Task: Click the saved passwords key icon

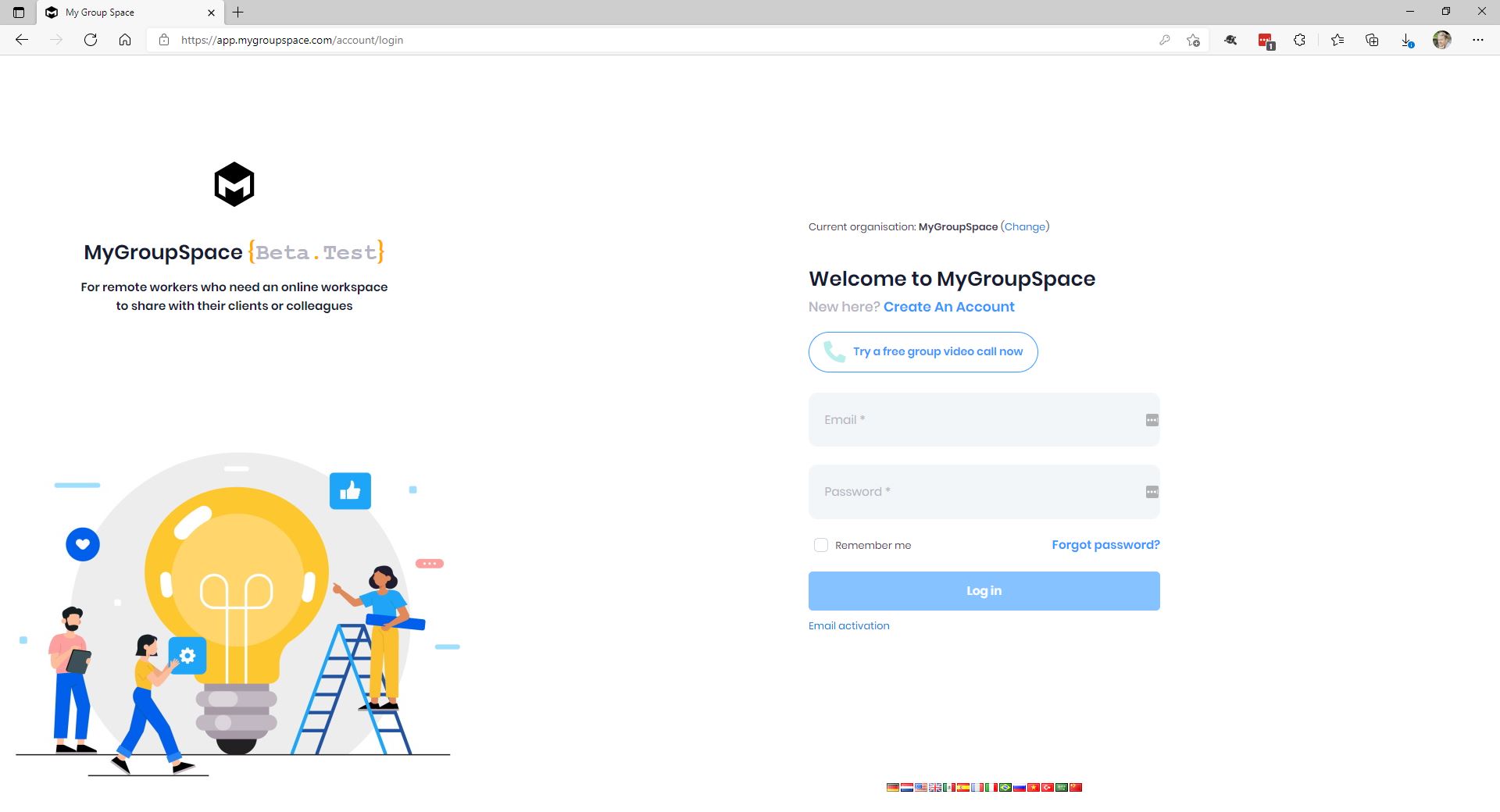Action: [1164, 40]
